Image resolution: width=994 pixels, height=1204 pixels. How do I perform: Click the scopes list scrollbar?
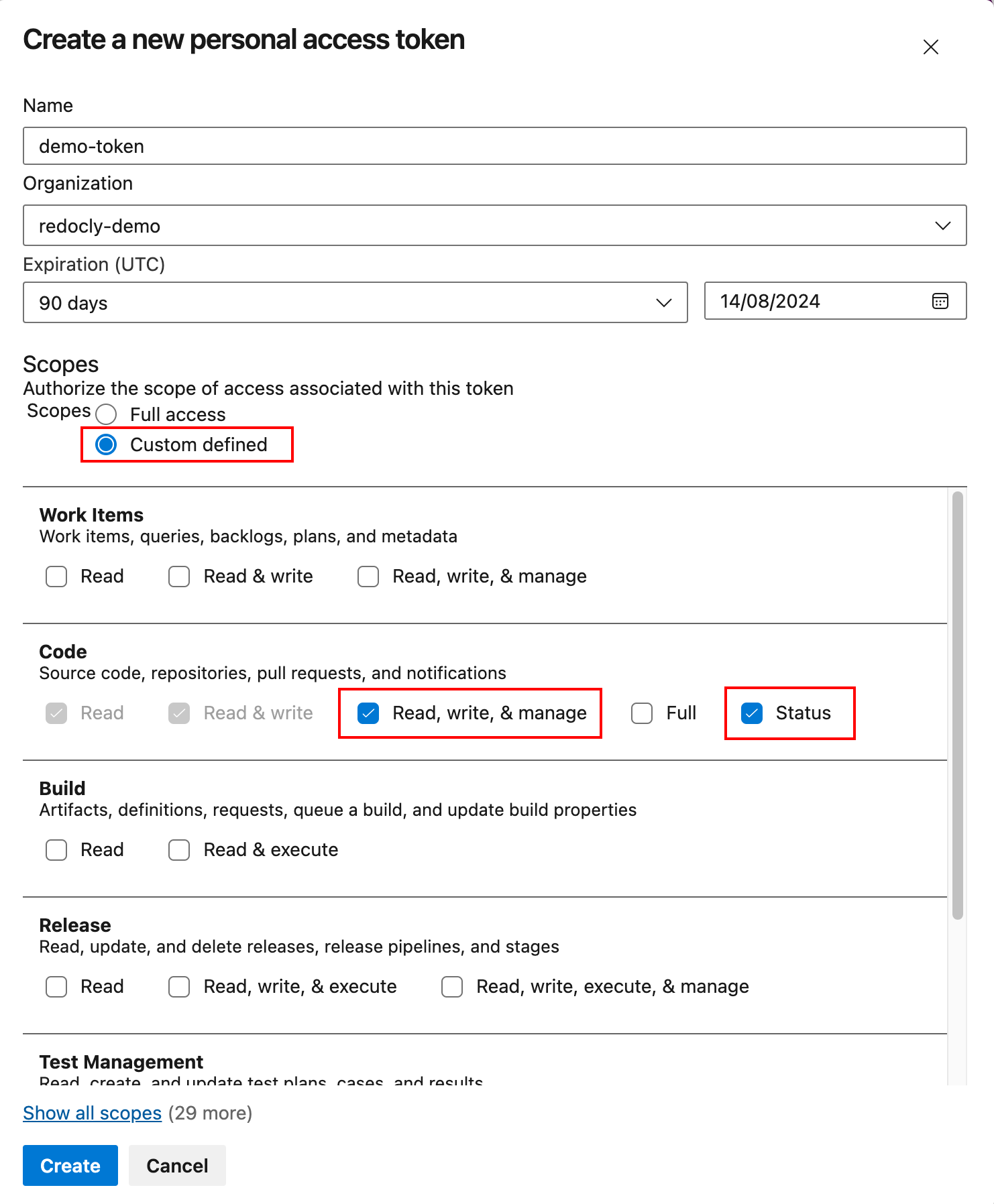click(958, 705)
